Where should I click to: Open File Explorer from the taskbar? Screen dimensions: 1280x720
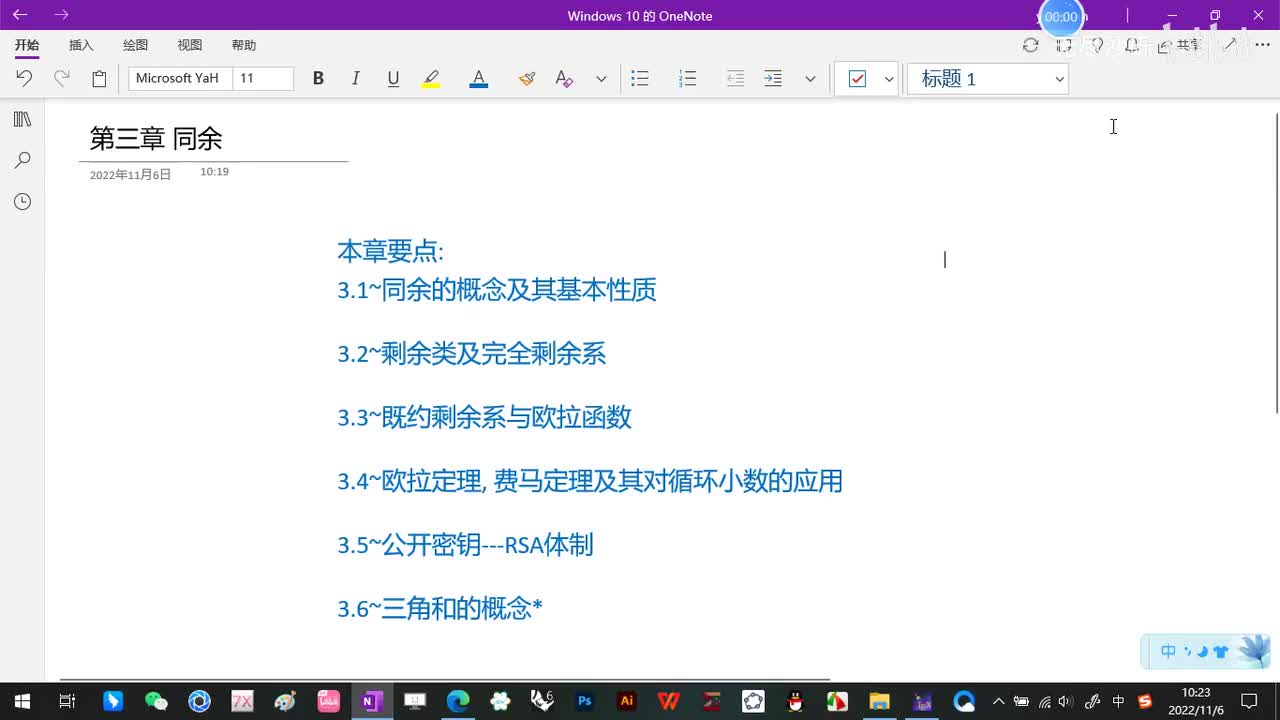[879, 701]
